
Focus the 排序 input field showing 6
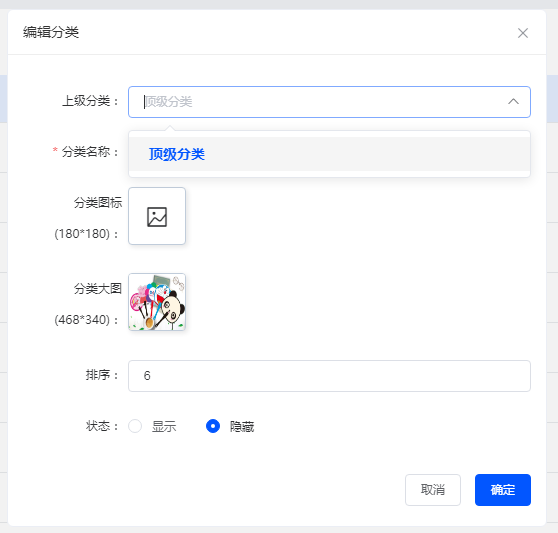click(x=329, y=376)
